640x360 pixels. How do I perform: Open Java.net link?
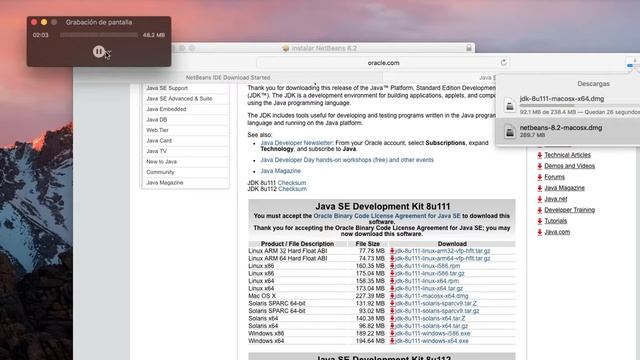pos(556,199)
